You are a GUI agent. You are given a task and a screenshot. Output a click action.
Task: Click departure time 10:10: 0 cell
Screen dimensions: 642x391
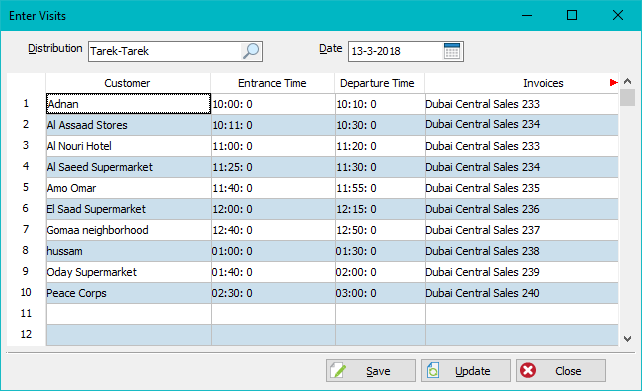click(x=380, y=104)
